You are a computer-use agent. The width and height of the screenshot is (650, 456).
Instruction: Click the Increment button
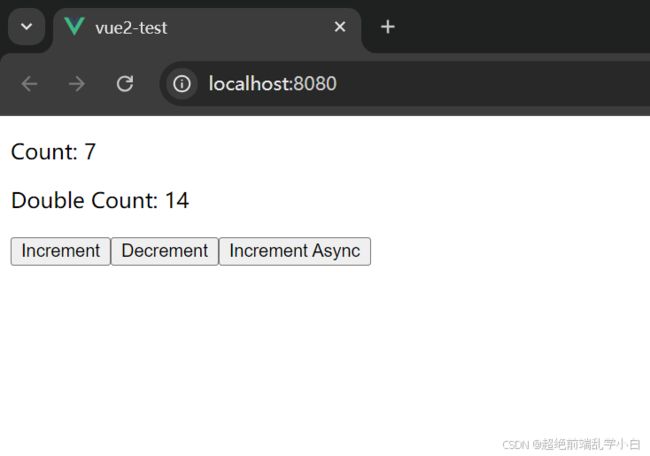tap(61, 251)
